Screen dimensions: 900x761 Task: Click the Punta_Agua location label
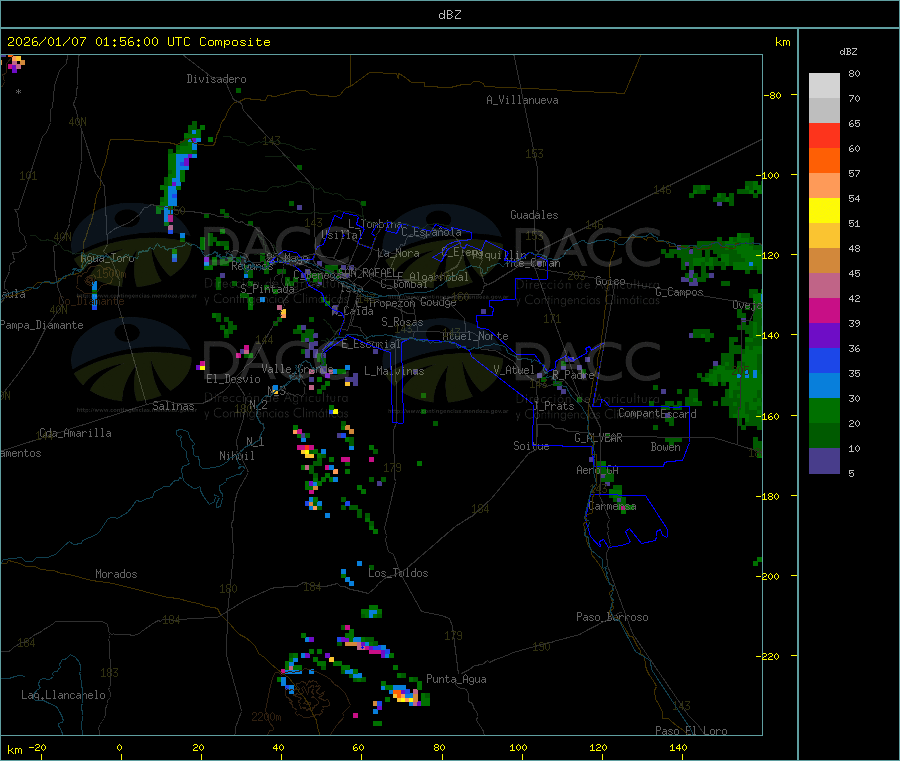pyautogui.click(x=456, y=679)
